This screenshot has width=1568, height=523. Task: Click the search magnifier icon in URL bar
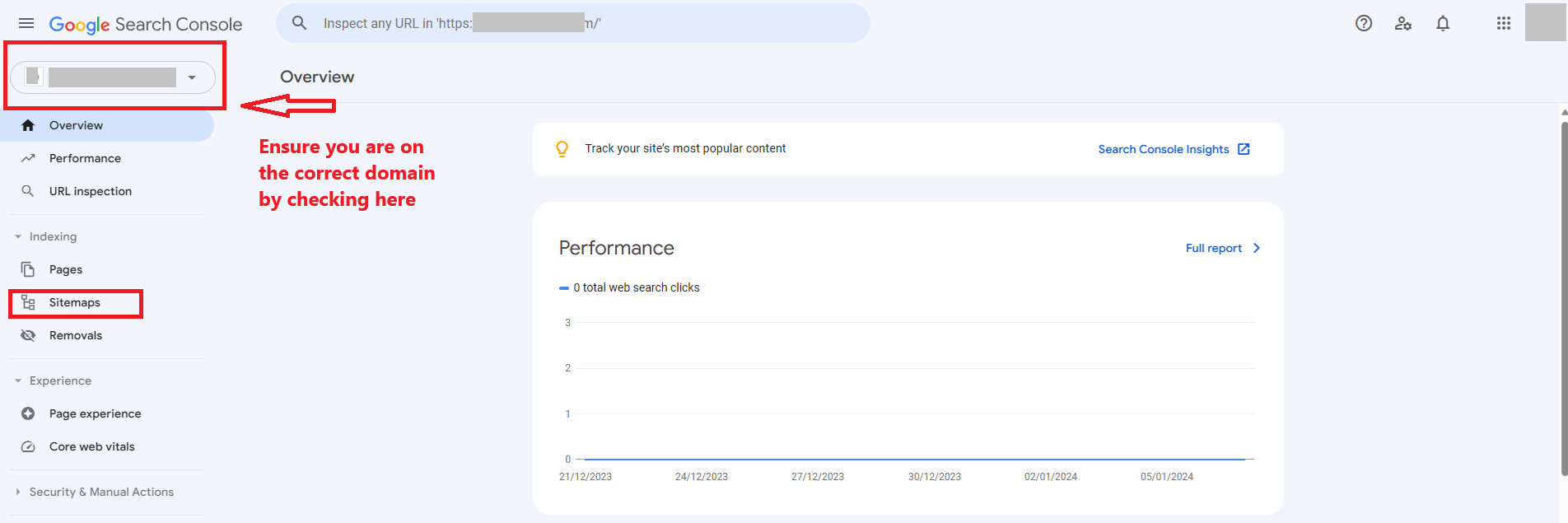(300, 23)
